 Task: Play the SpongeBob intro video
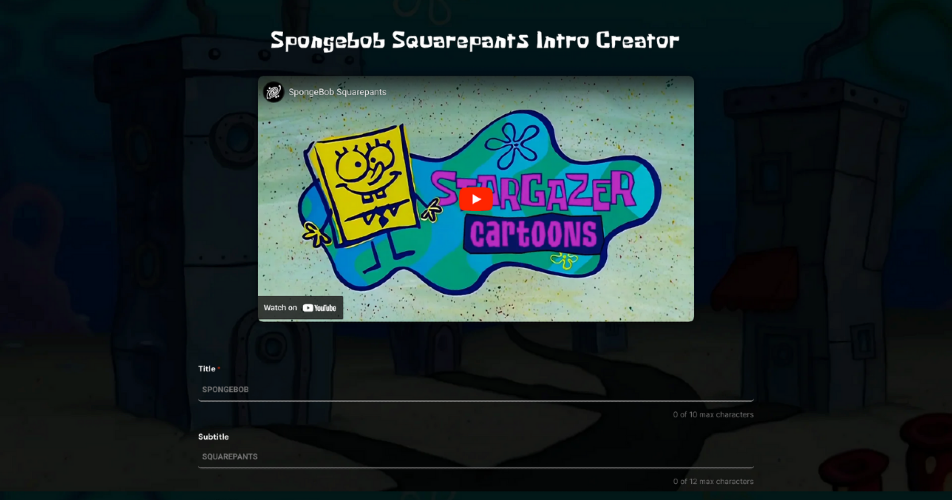475,199
